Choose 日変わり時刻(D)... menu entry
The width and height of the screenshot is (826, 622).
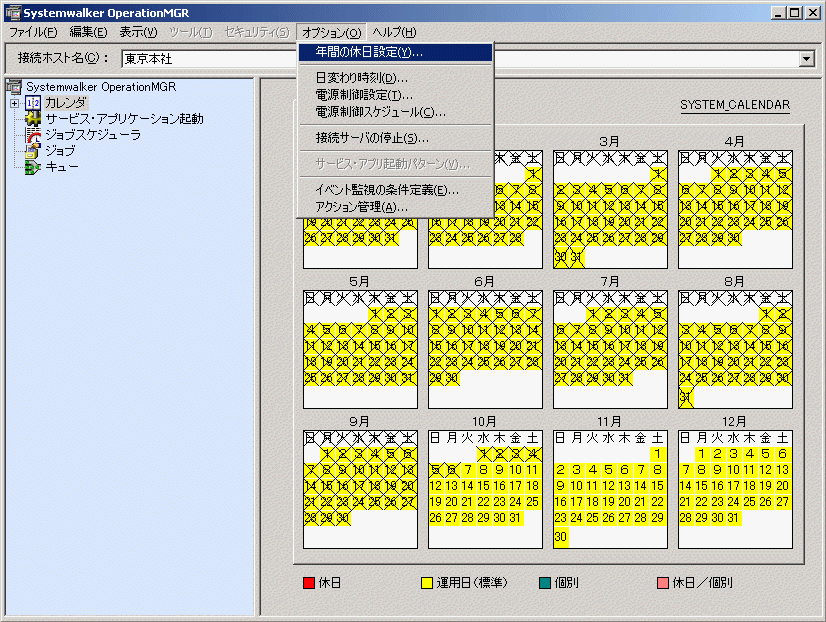tap(395, 78)
